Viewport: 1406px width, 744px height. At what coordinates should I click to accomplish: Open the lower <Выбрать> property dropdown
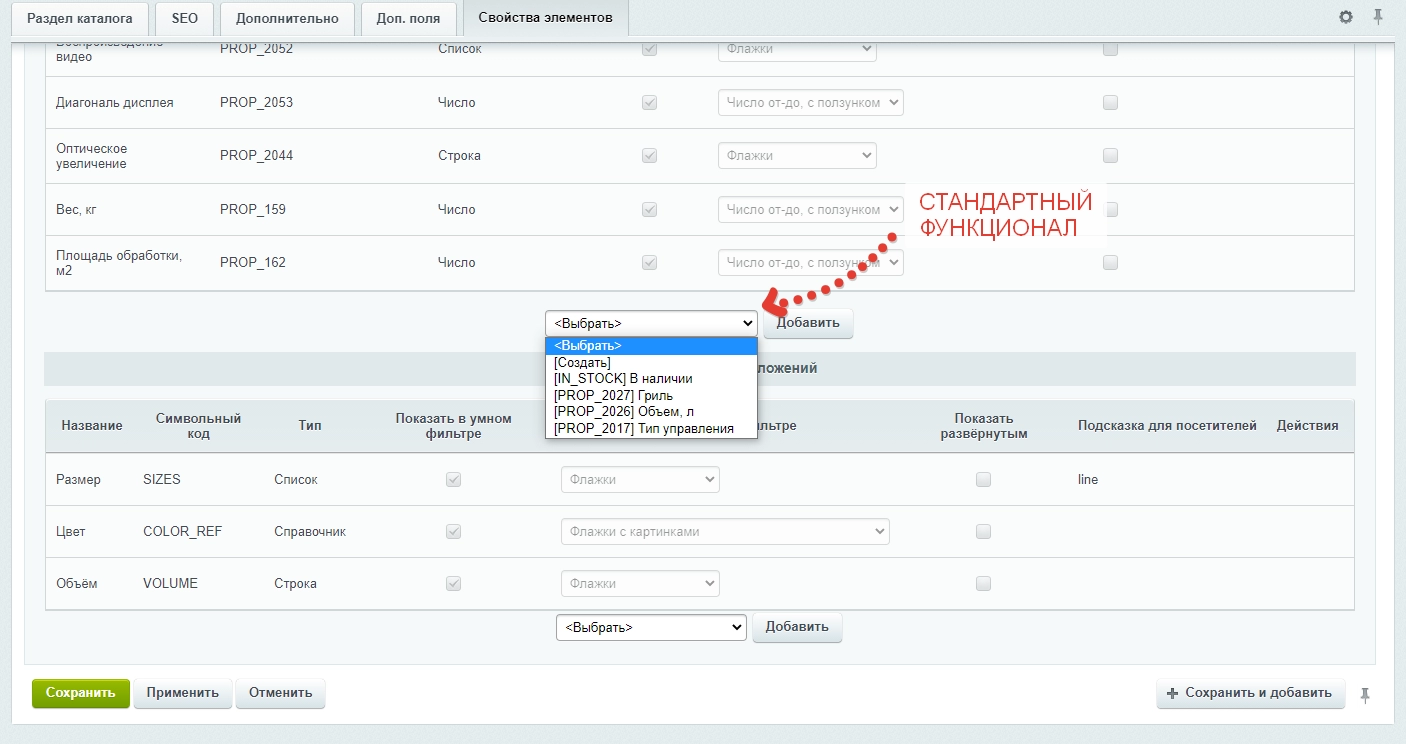coord(651,627)
